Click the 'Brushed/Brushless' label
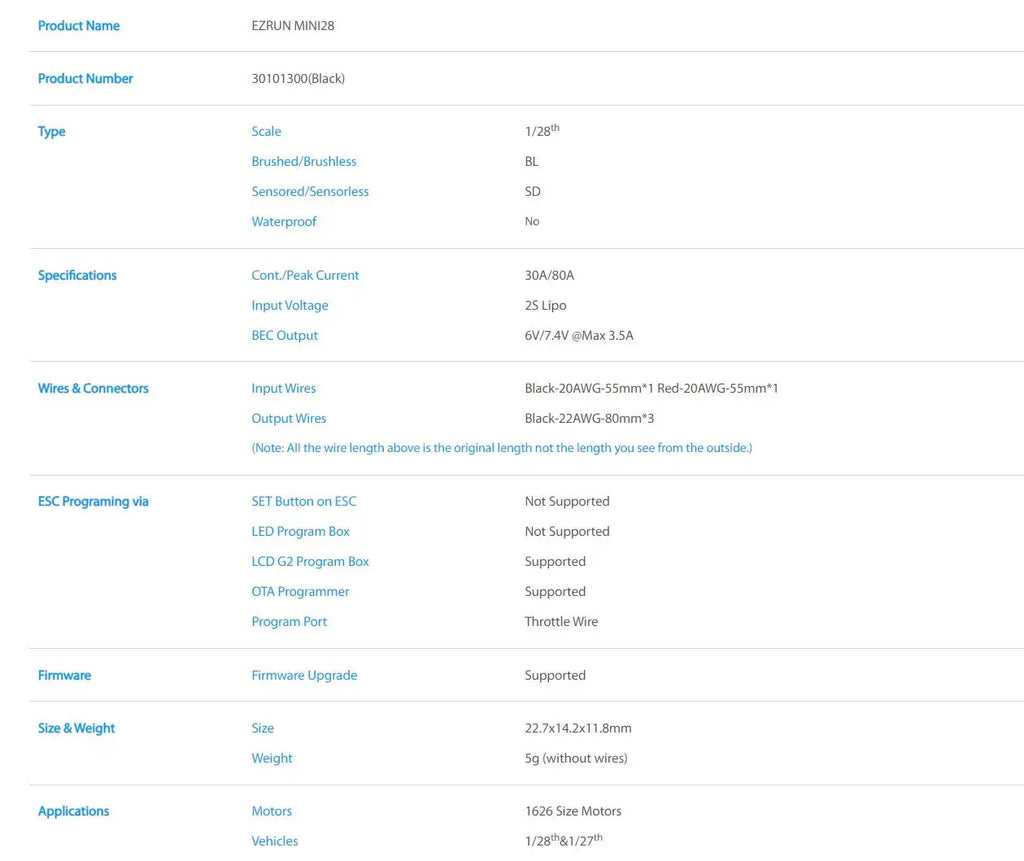1024x861 pixels. coord(304,161)
